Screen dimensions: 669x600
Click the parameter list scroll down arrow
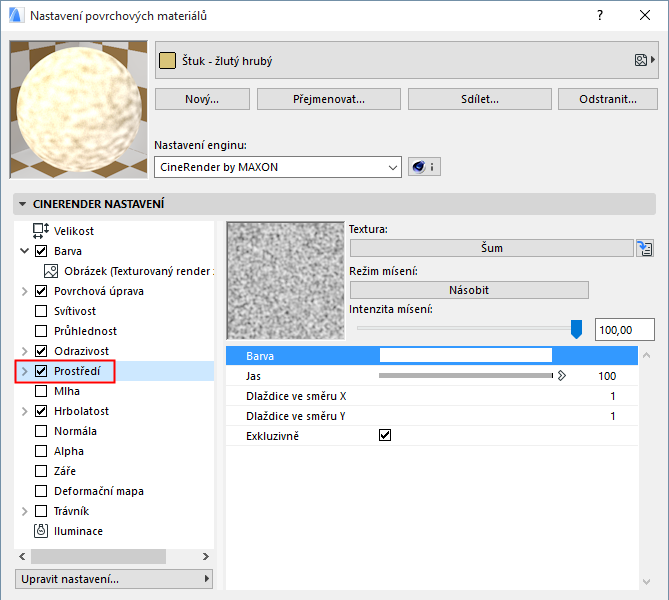click(646, 582)
